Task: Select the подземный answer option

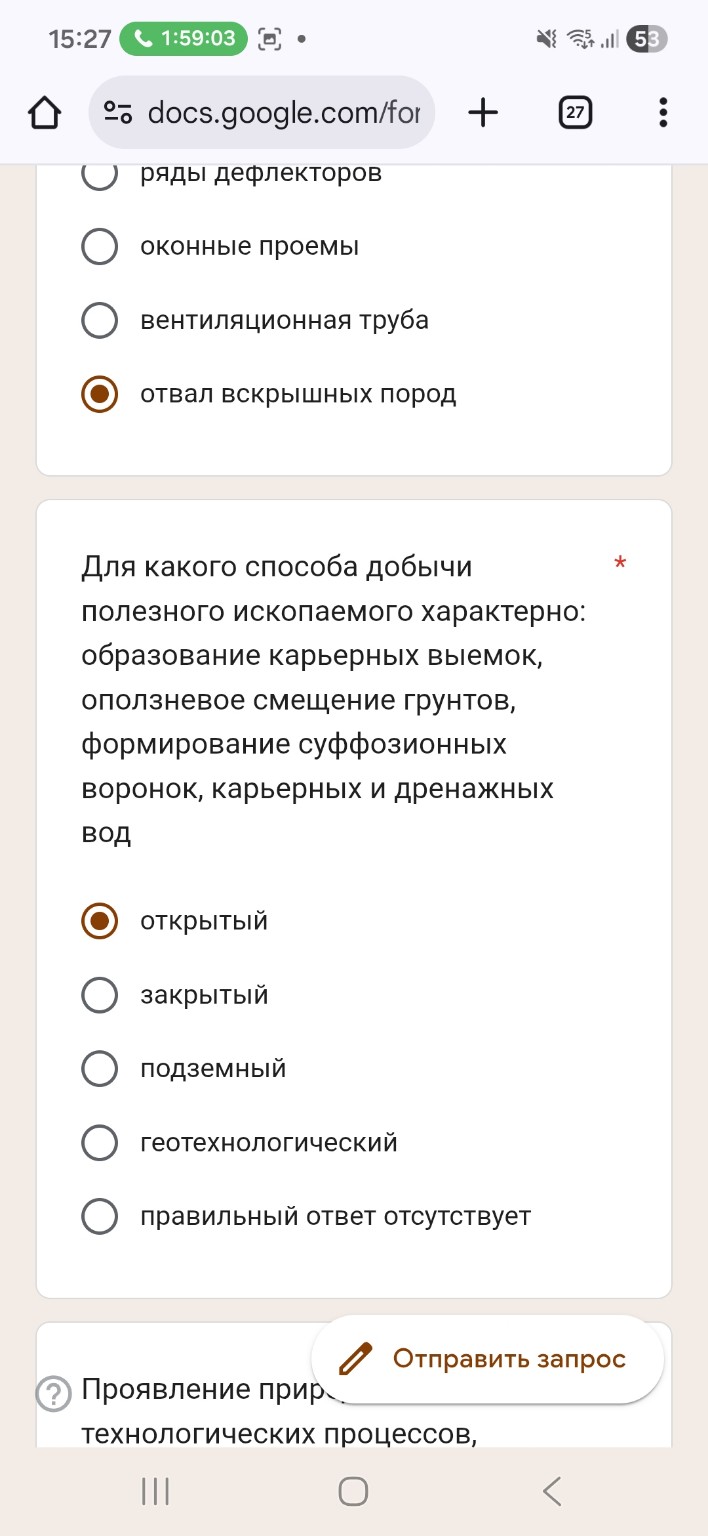Action: click(x=99, y=1068)
